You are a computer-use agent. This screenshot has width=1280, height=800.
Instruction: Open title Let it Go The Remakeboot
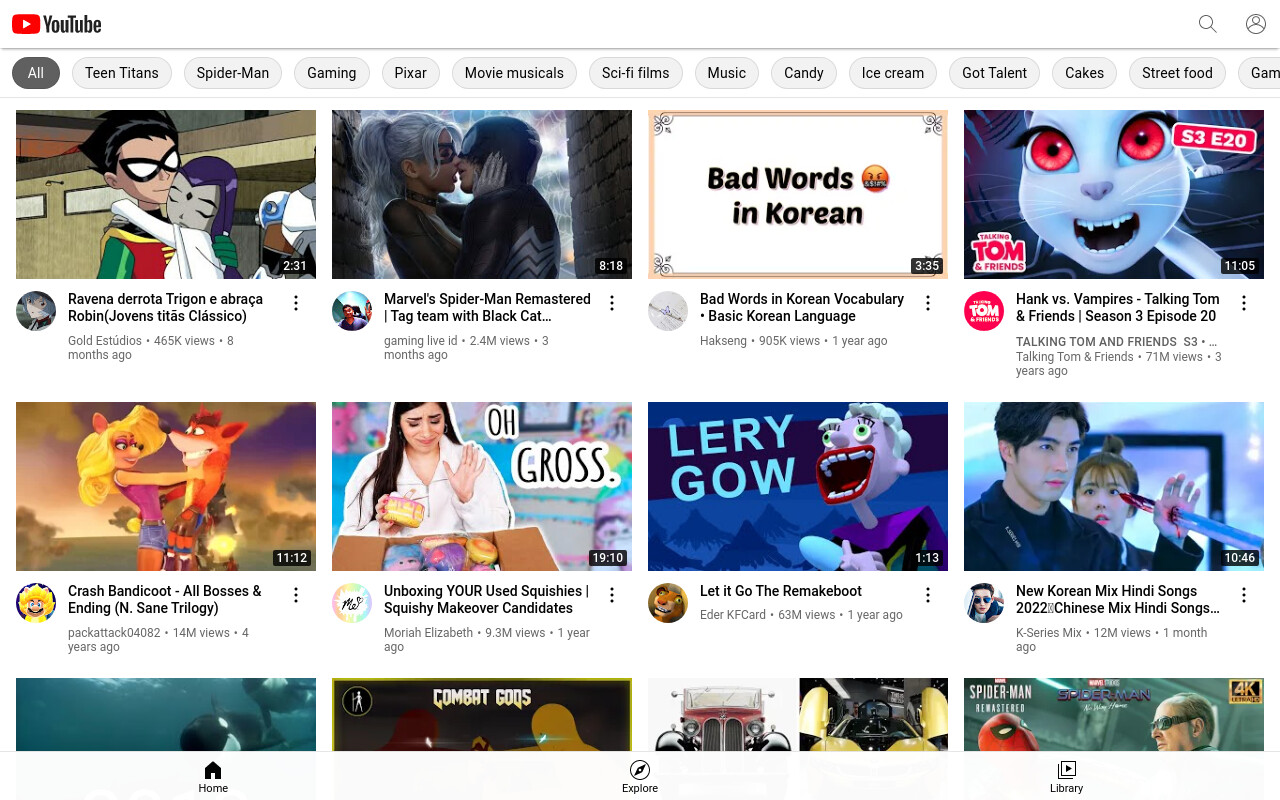(x=781, y=591)
